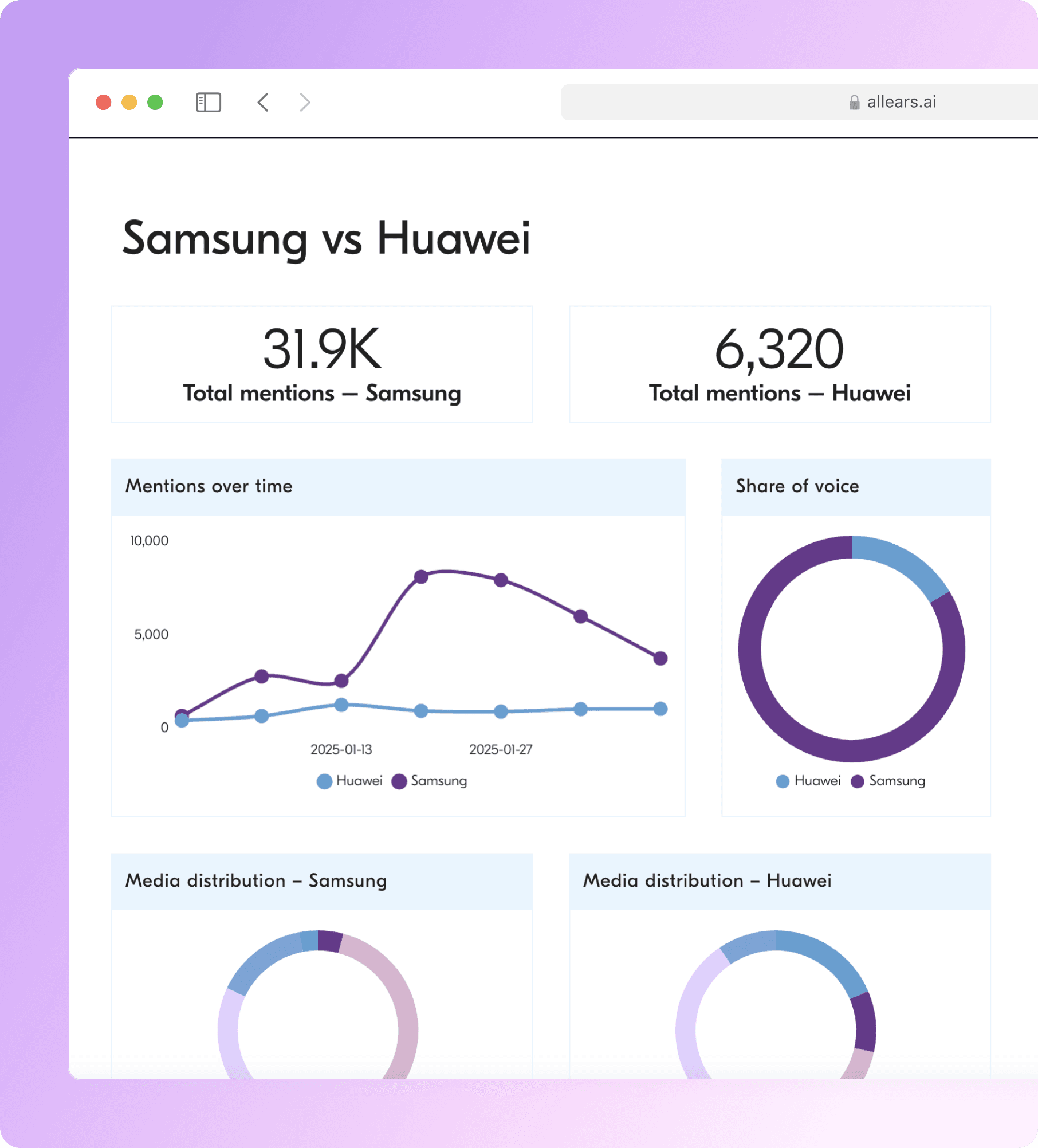Click the yellow minimize window button
The image size is (1038, 1148).
129,103
